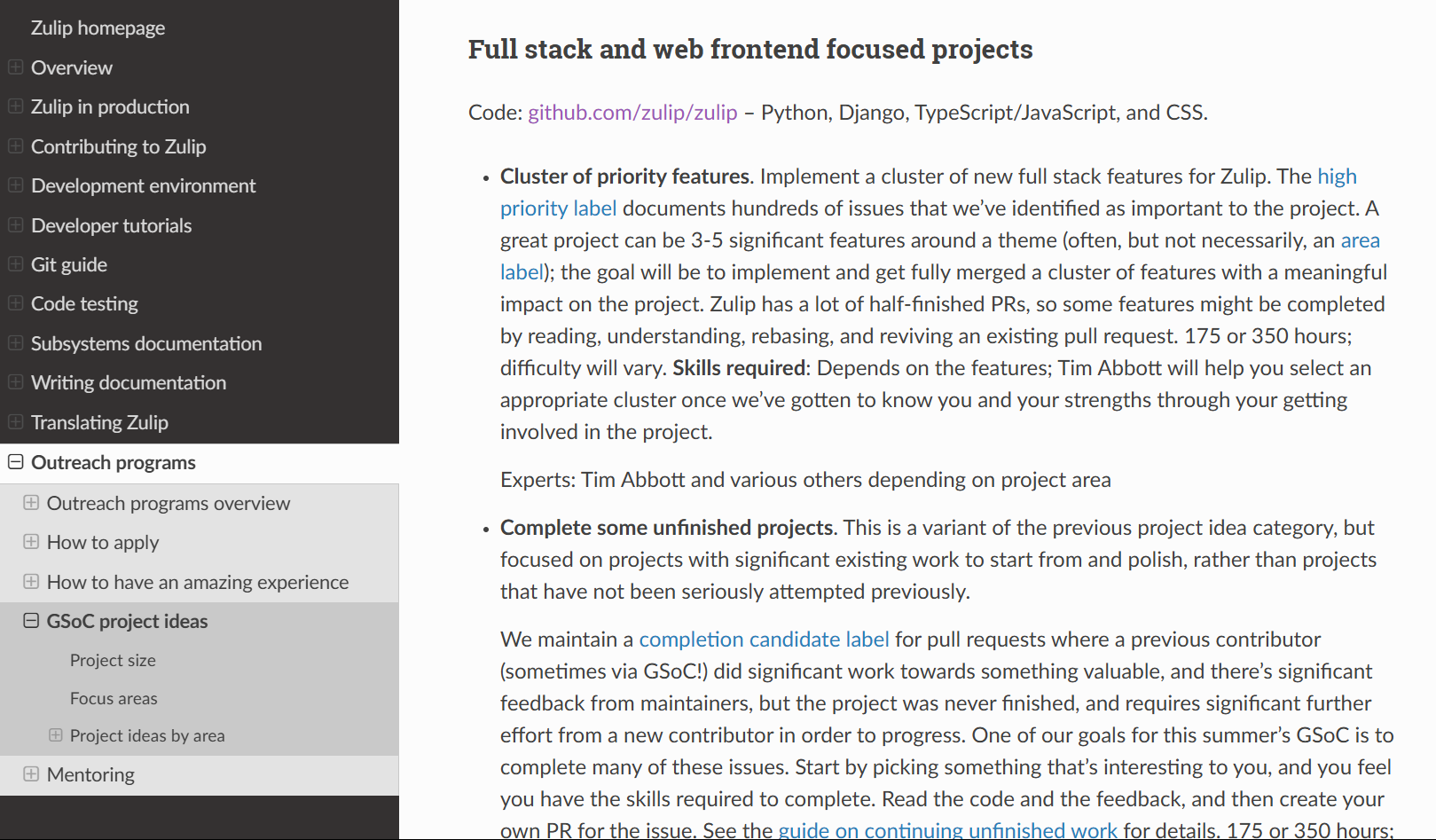This screenshot has width=1436, height=840.
Task: Collapse the GSoC project ideas section
Action: coord(31,621)
